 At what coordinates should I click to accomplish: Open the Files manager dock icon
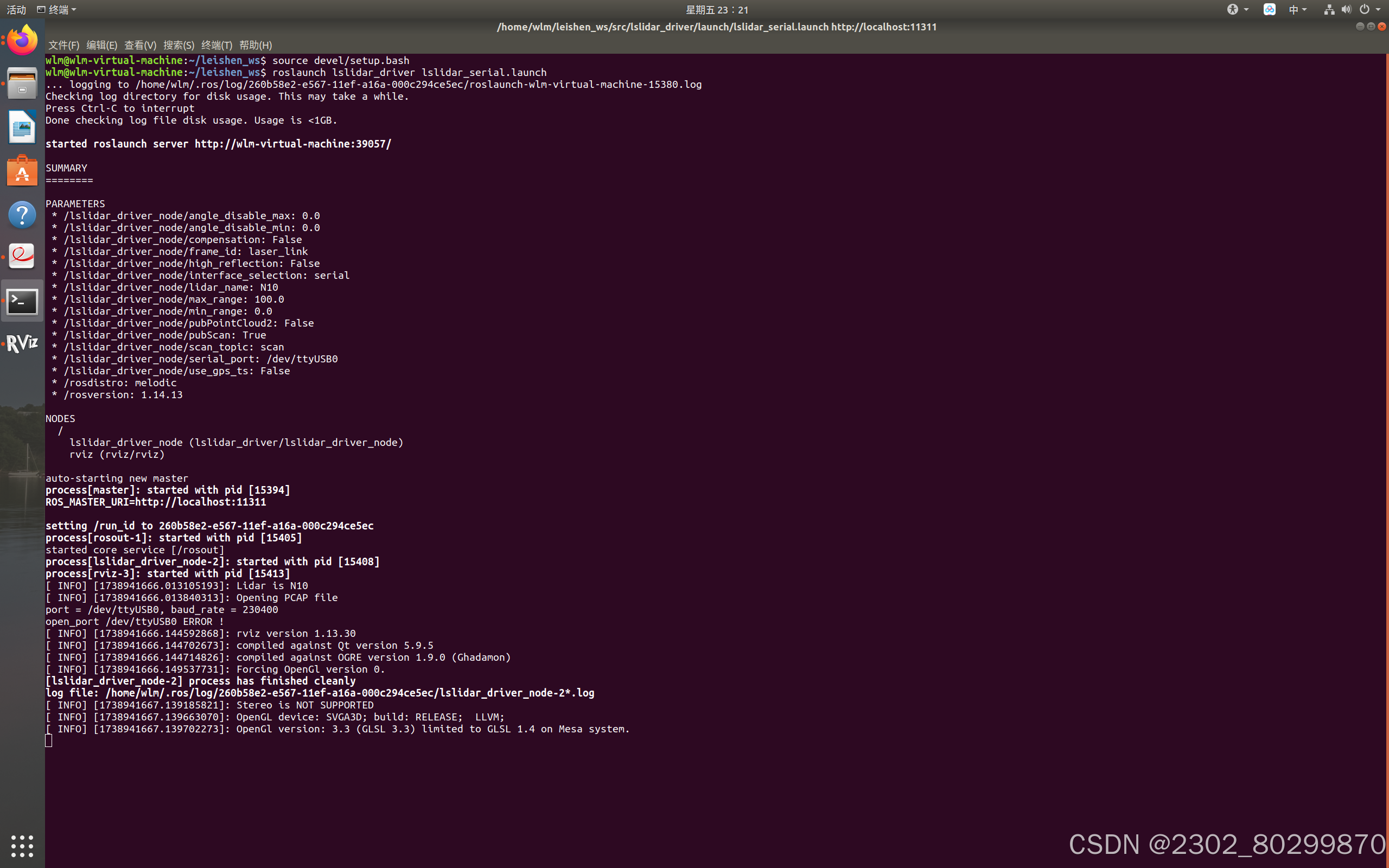[22, 84]
